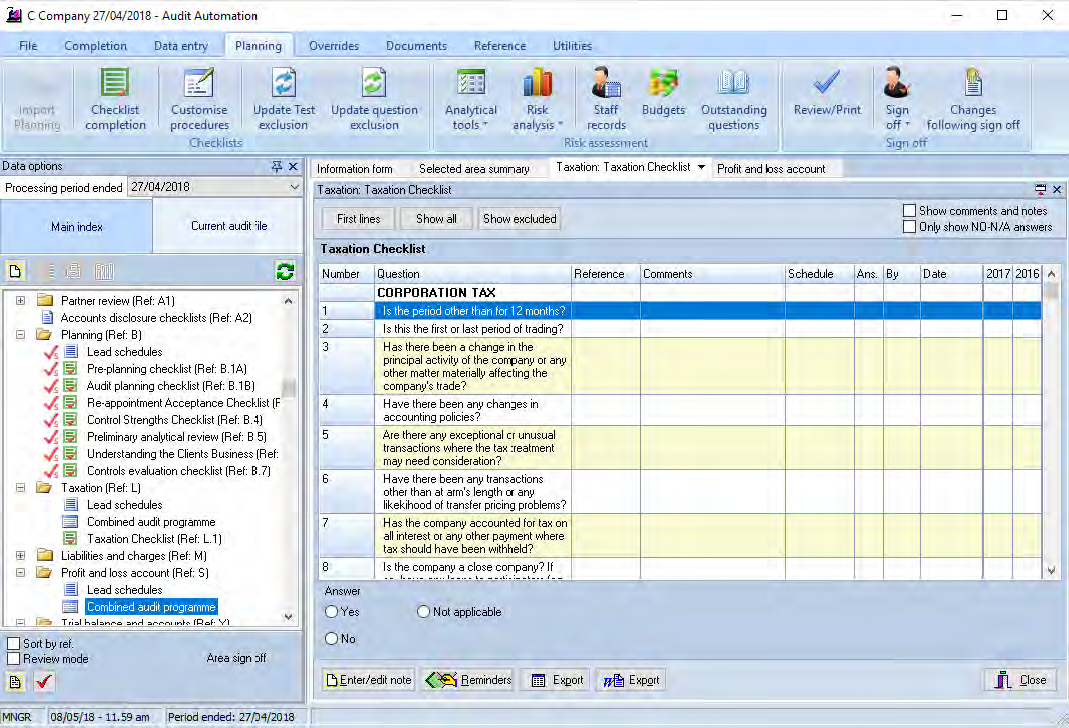Click Show all button
This screenshot has height=728, width=1069.
coord(436,219)
